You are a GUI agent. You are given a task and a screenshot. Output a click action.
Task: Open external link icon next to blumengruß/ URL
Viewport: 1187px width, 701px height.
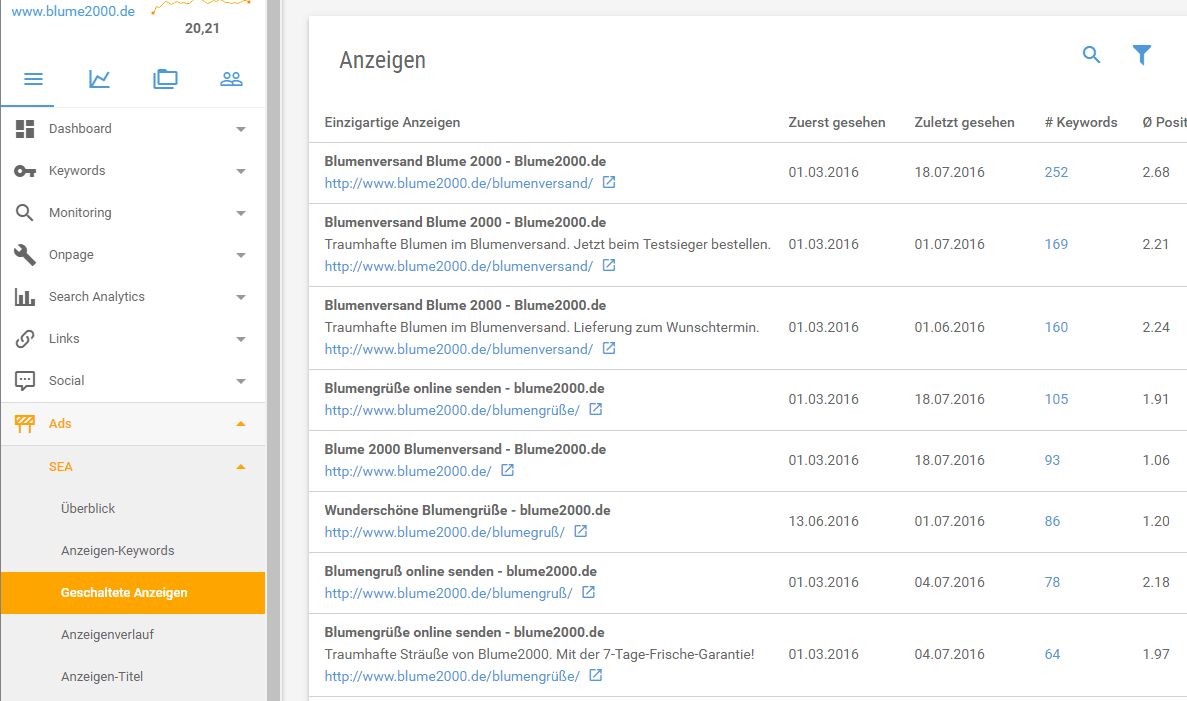[588, 593]
